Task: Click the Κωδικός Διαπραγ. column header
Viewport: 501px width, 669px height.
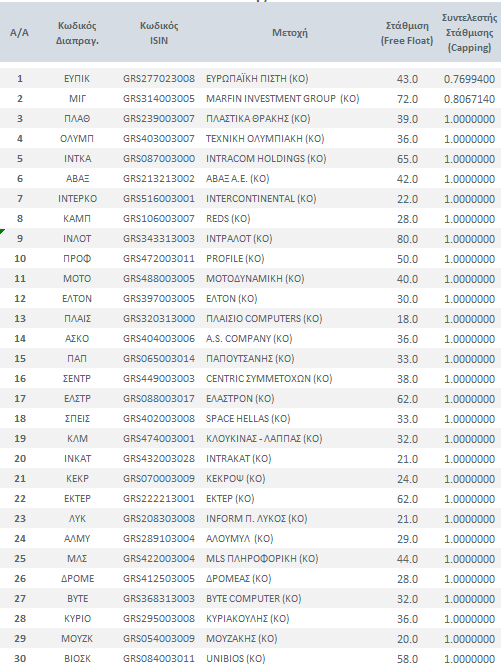Action: point(77,33)
